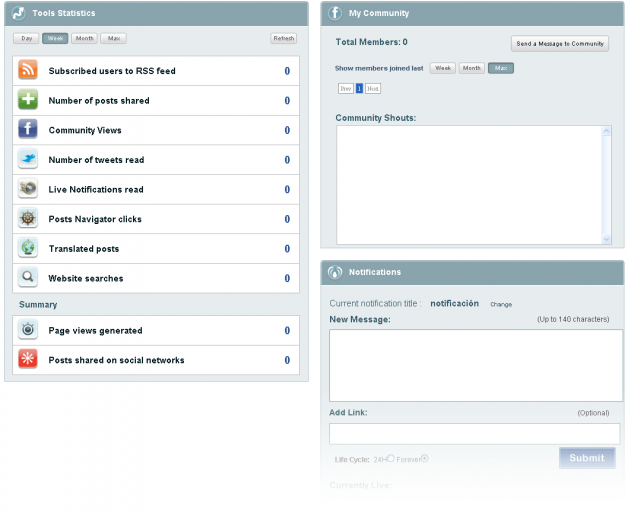Change the current notification title
This screenshot has height=512, width=628.
coord(501,304)
